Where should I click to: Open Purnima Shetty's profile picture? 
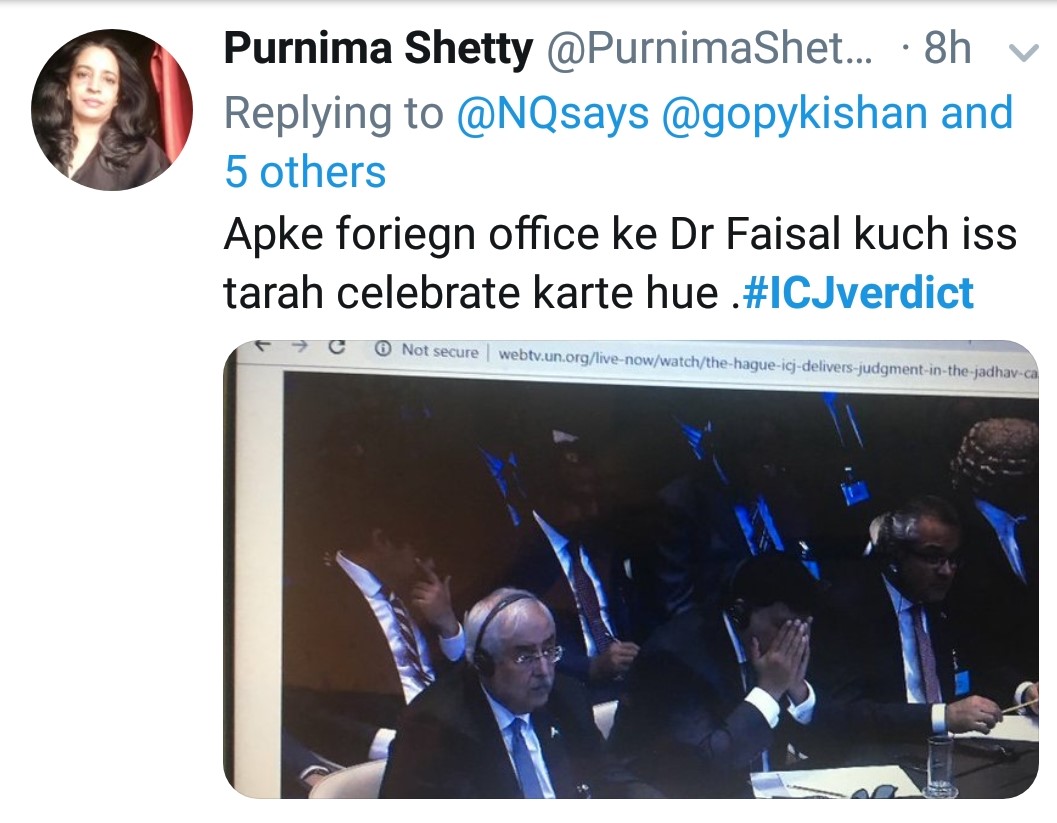tap(112, 110)
